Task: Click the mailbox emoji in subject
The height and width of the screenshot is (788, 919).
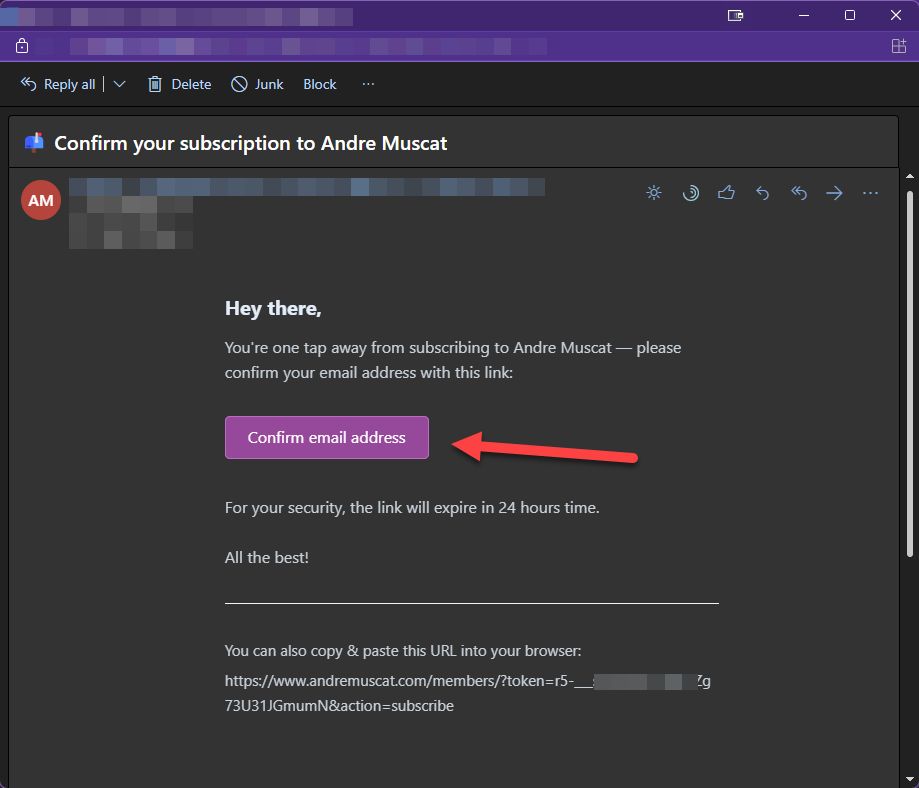Action: point(34,142)
